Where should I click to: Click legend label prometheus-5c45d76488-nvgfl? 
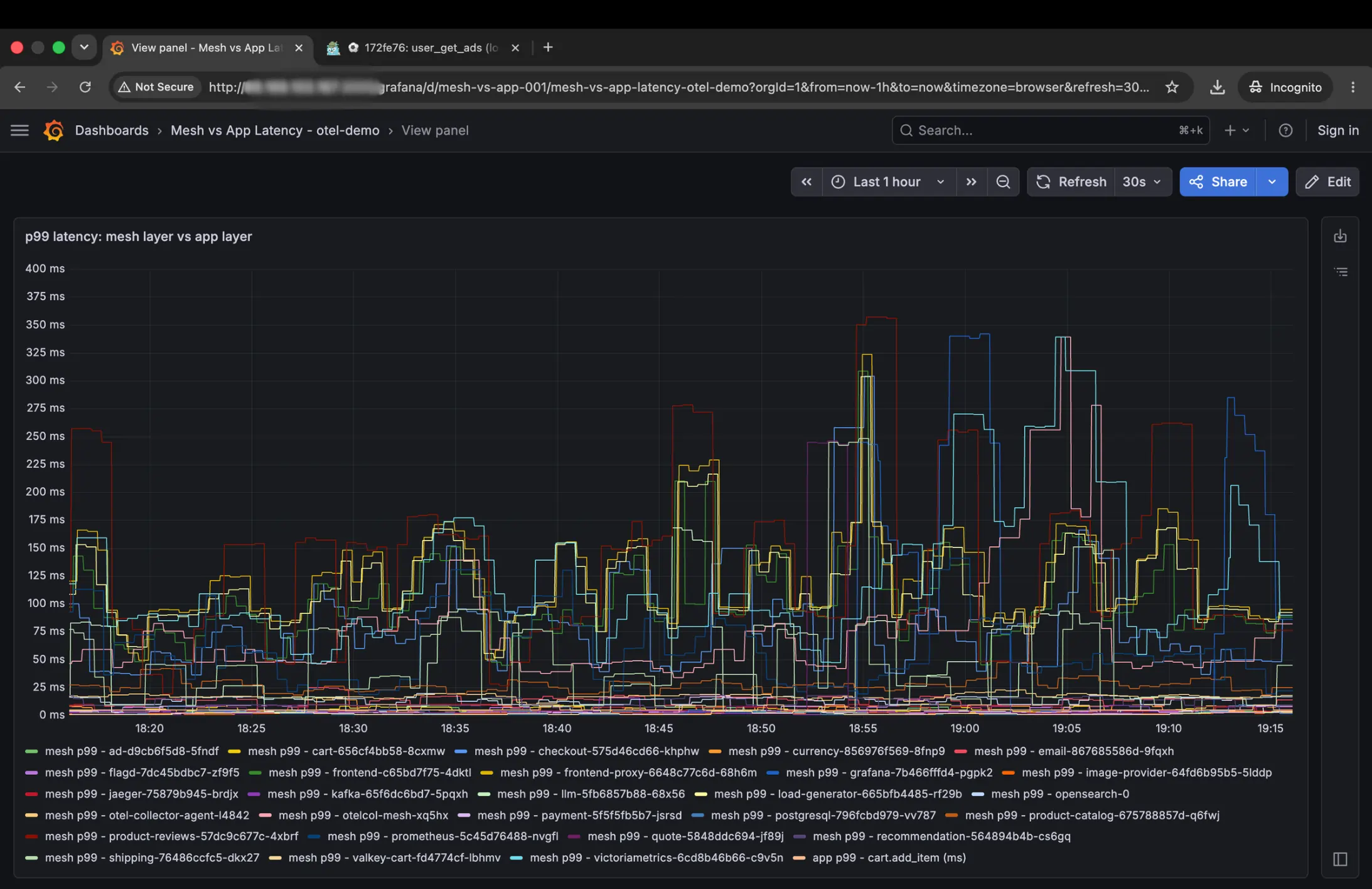pyautogui.click(x=443, y=837)
